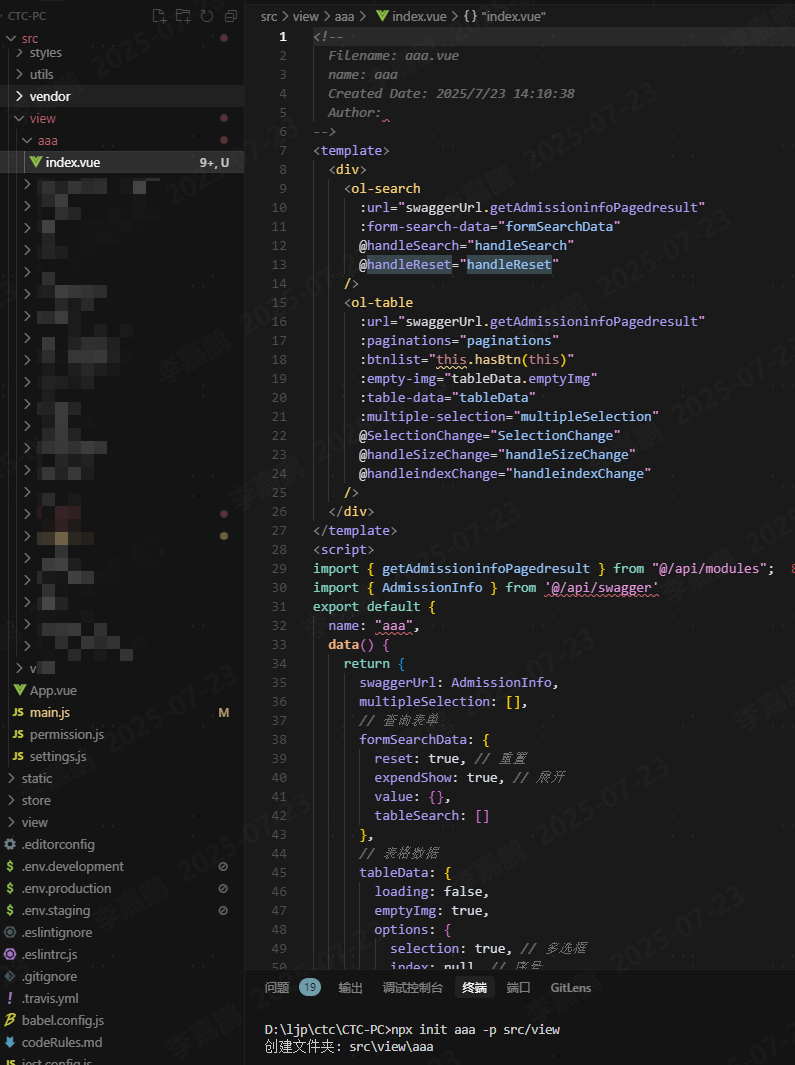Screen dimensions: 795x1065
Task: Collapse the src root folder
Action: (x=29, y=39)
